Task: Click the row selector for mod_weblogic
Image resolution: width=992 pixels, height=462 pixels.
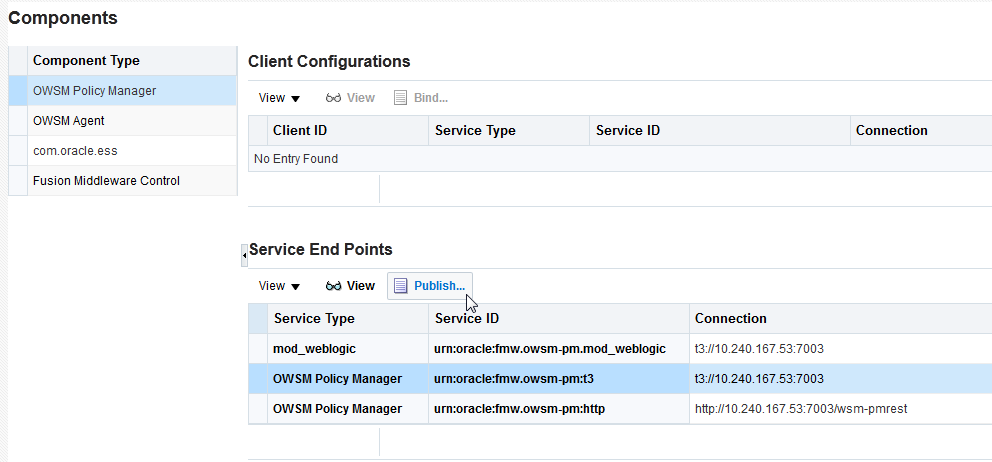Action: pyautogui.click(x=258, y=349)
